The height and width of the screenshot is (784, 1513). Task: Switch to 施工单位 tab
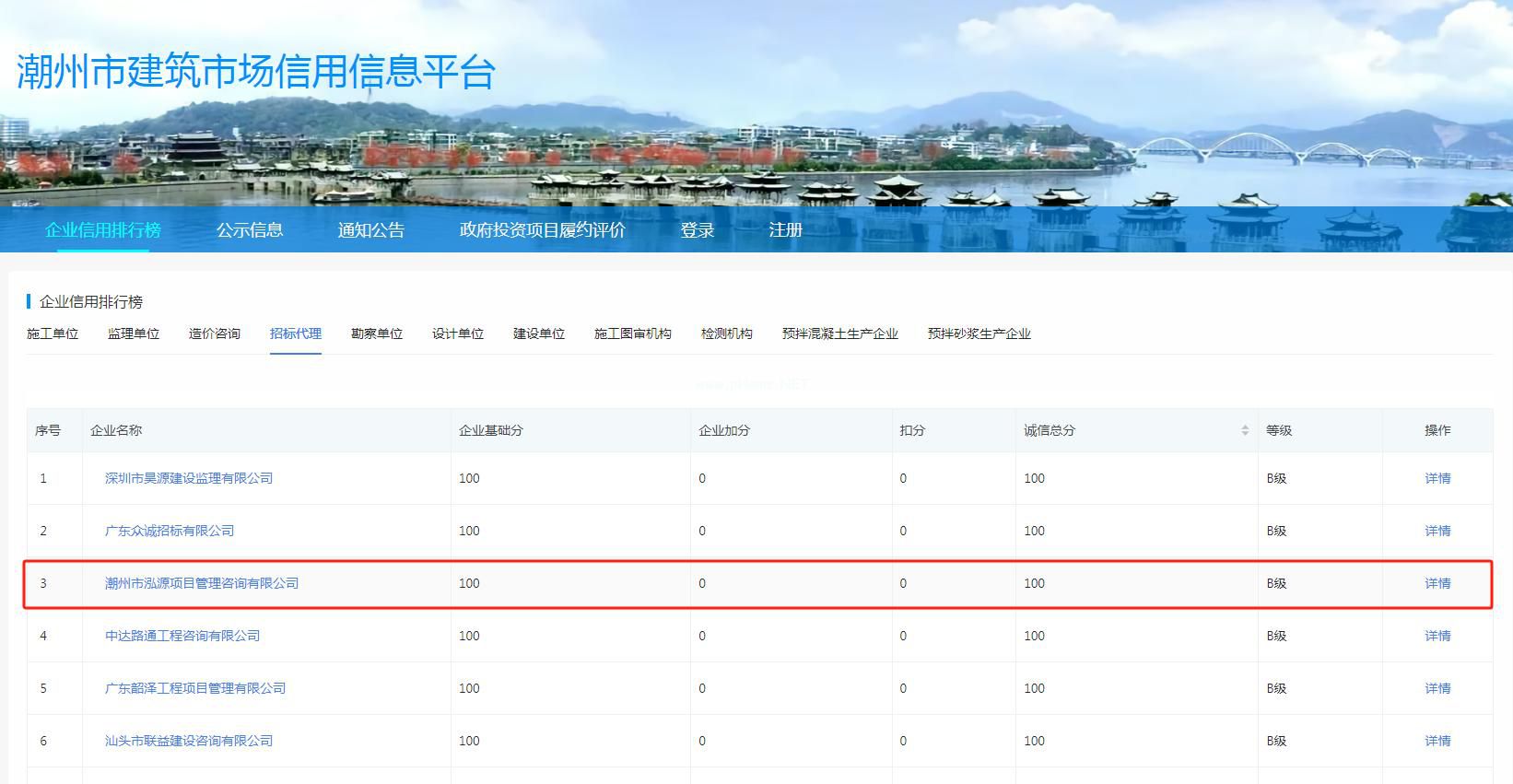tap(53, 333)
